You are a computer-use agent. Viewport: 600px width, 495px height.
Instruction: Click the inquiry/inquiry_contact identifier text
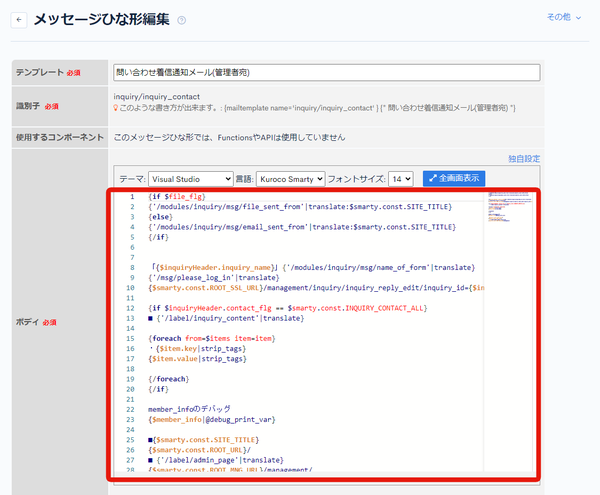[x=157, y=97]
